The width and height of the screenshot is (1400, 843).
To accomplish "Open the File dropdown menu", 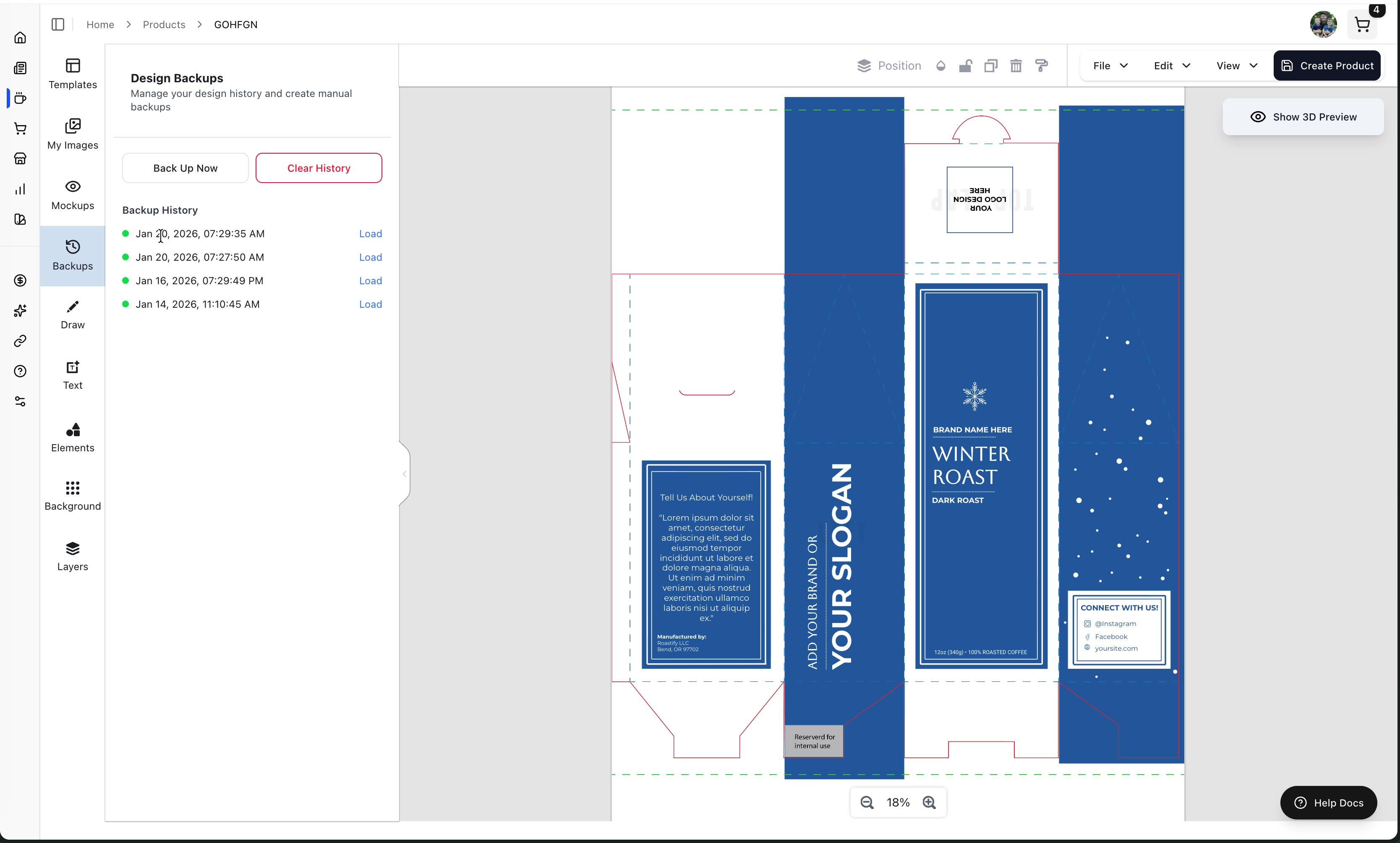I will pos(1110,66).
